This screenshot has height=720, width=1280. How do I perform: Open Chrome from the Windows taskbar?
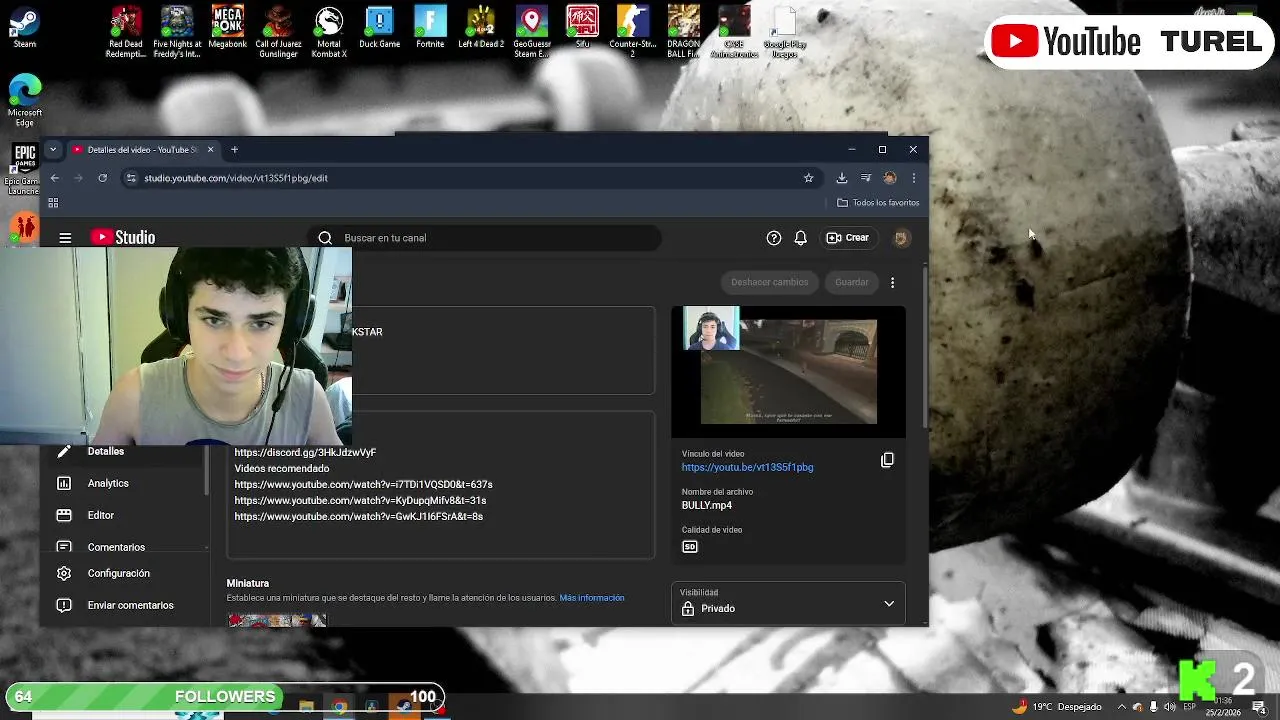[340, 706]
